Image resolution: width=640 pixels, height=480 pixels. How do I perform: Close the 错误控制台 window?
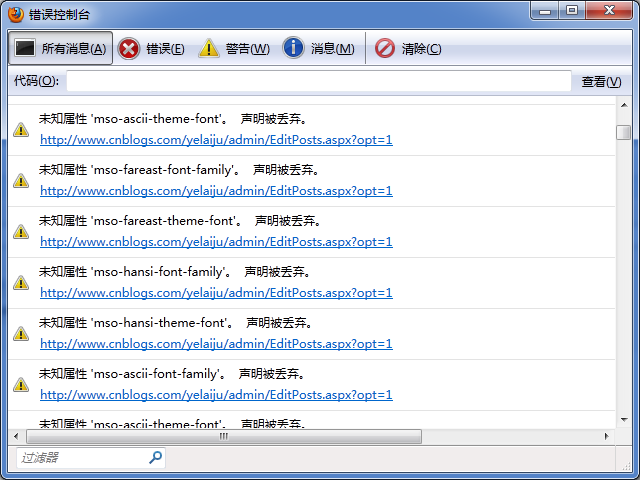609,11
